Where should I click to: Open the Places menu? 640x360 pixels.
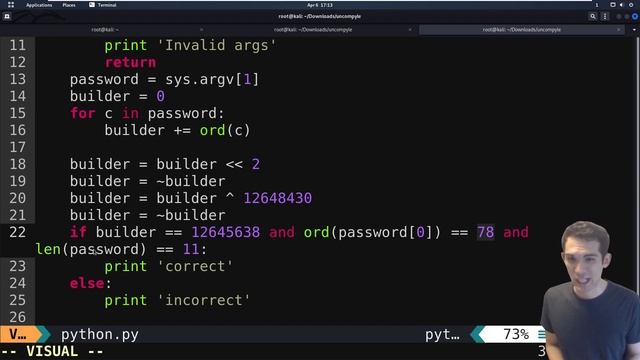click(69, 5)
